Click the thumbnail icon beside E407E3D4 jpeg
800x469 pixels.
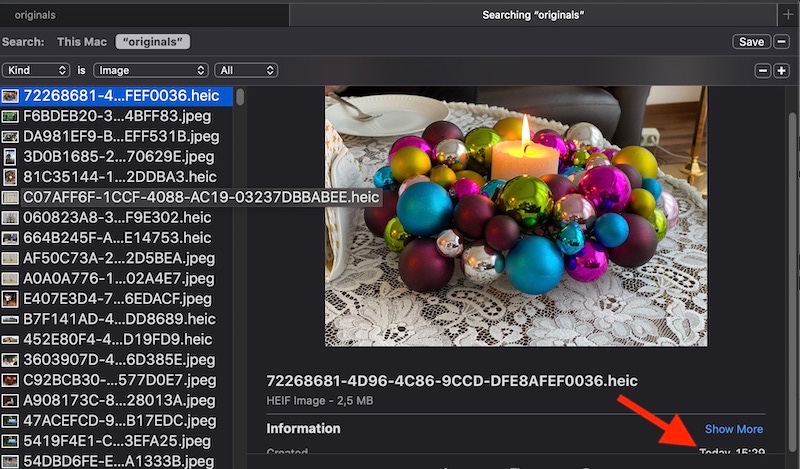10,299
